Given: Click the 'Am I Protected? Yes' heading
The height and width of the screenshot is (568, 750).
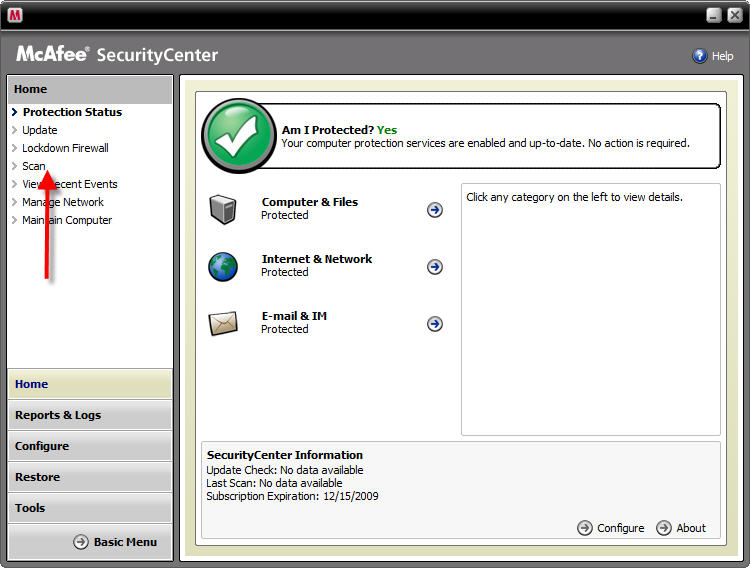Looking at the screenshot, I should point(339,130).
